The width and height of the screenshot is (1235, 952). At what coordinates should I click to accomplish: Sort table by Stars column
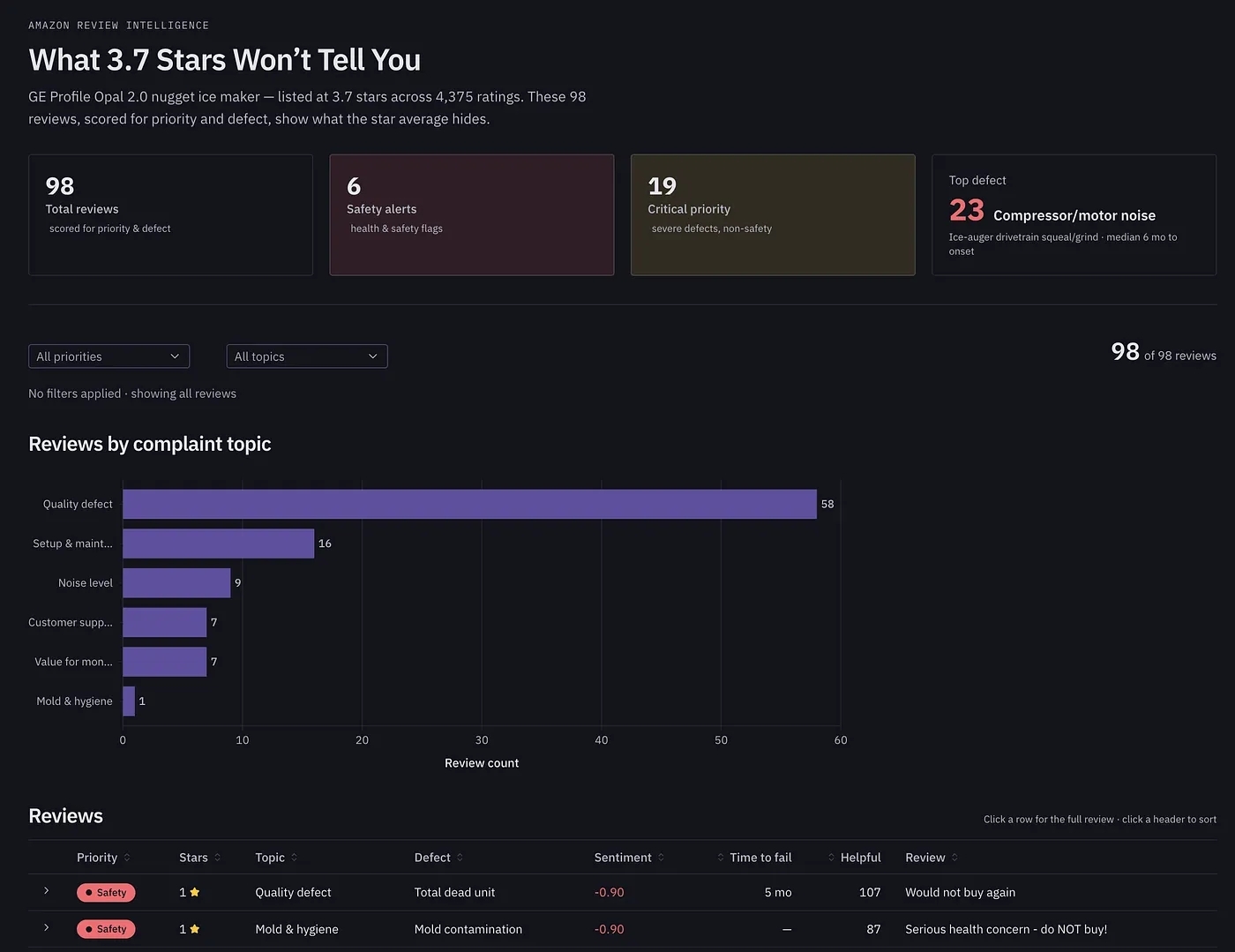pos(199,858)
